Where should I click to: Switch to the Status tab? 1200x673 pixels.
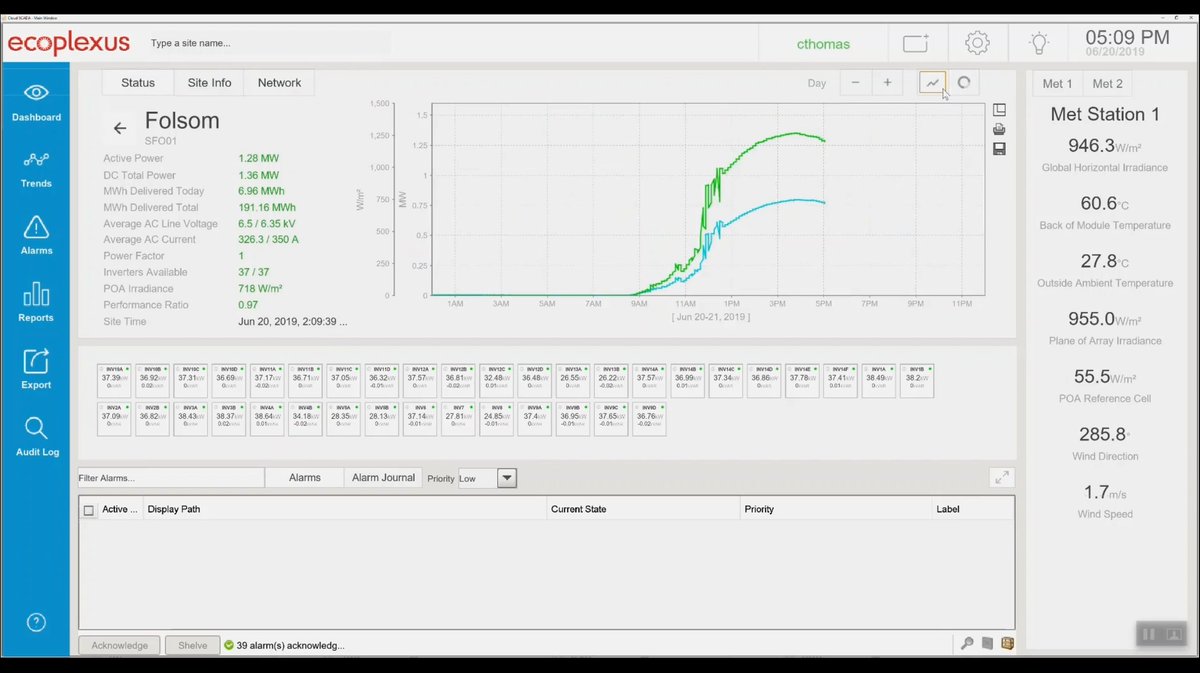coord(138,83)
